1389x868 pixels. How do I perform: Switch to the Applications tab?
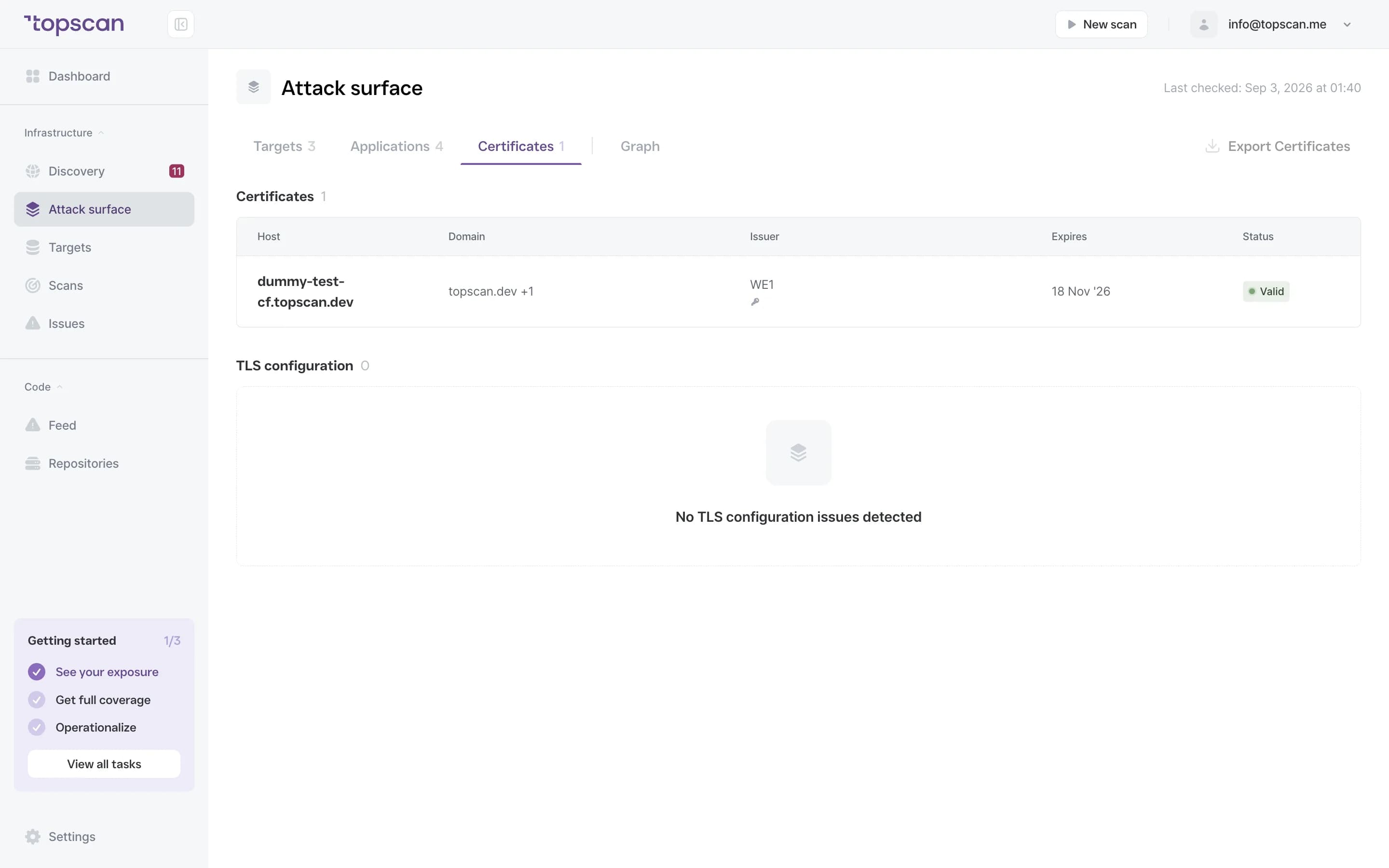pyautogui.click(x=396, y=147)
